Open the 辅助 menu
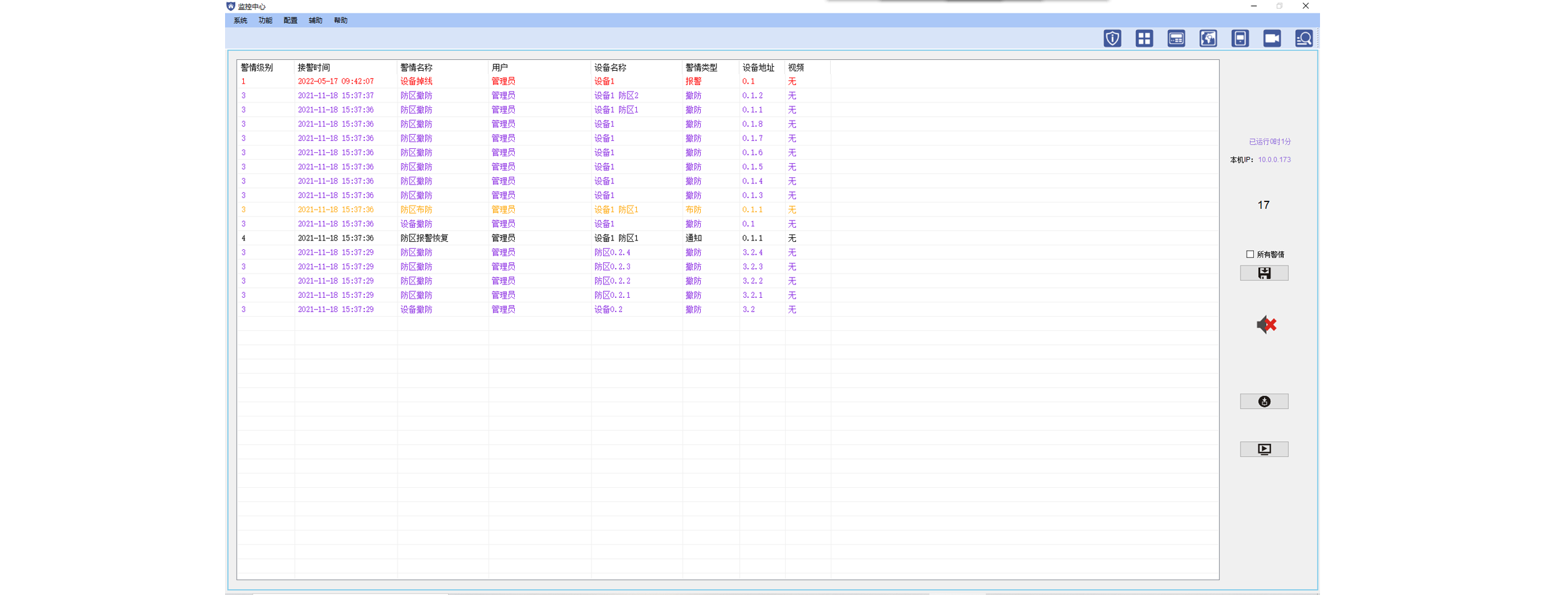This screenshot has width=1568, height=595. tap(315, 21)
